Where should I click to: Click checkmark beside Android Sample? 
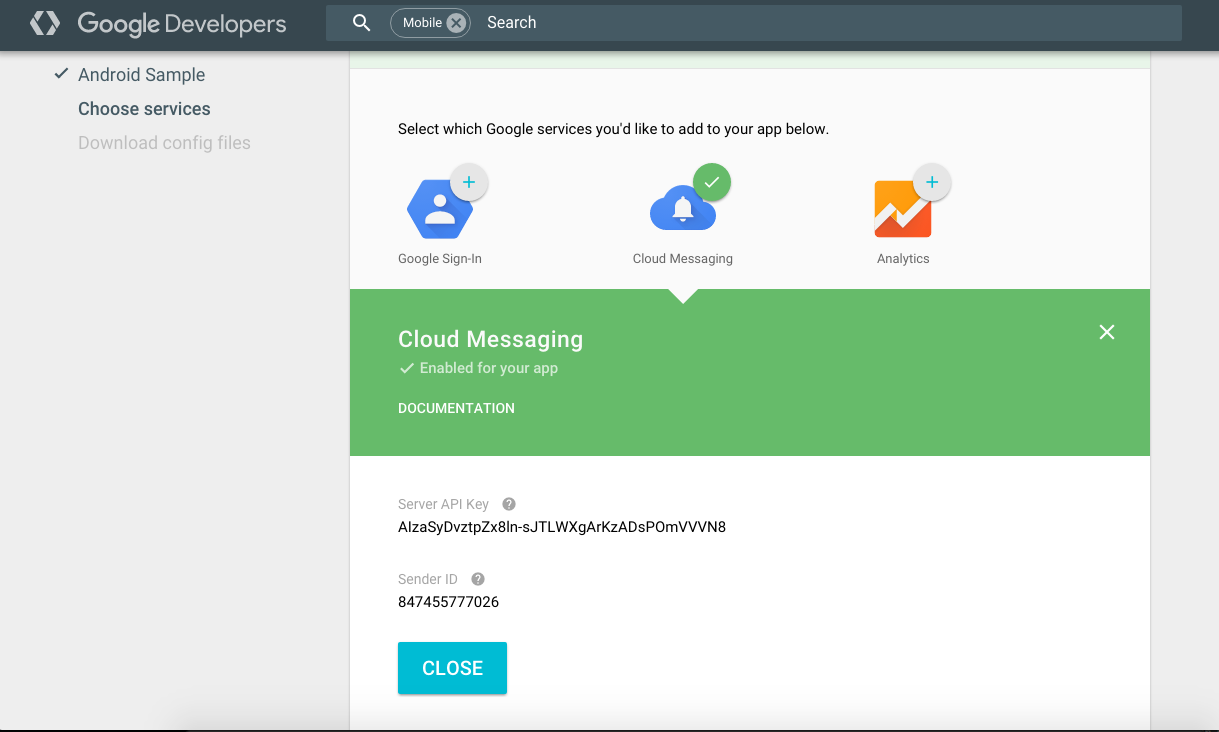[x=62, y=74]
